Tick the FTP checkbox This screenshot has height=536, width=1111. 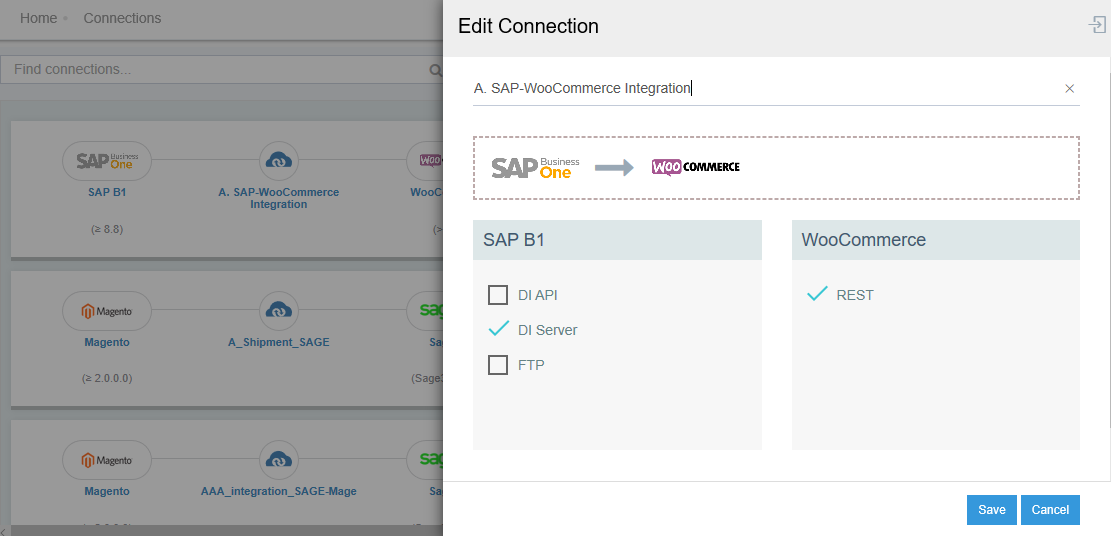click(498, 365)
